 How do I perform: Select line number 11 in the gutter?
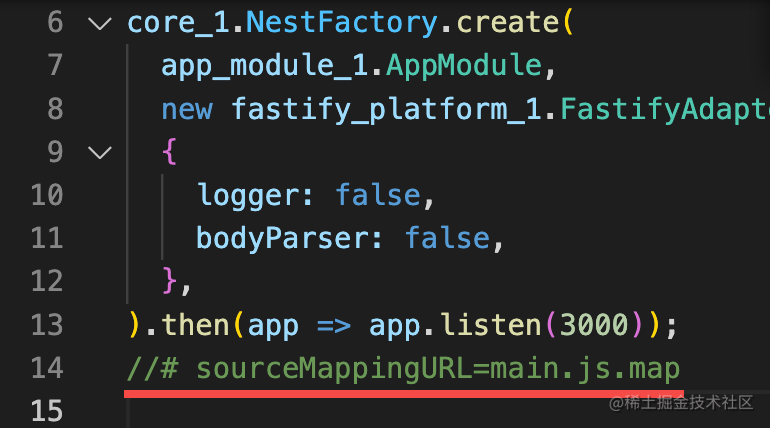pos(47,238)
